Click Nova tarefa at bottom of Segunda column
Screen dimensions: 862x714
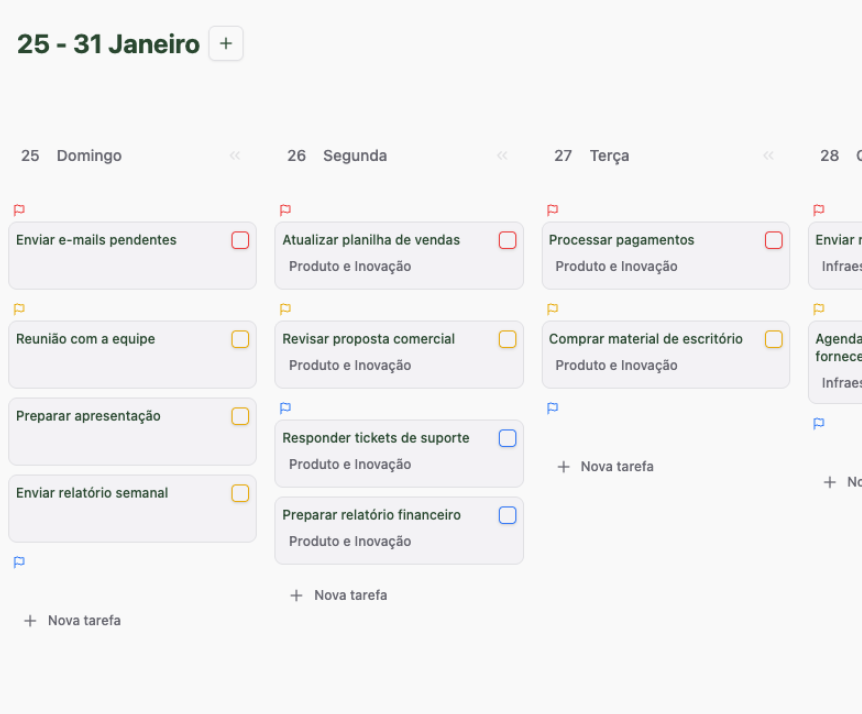[x=338, y=595]
